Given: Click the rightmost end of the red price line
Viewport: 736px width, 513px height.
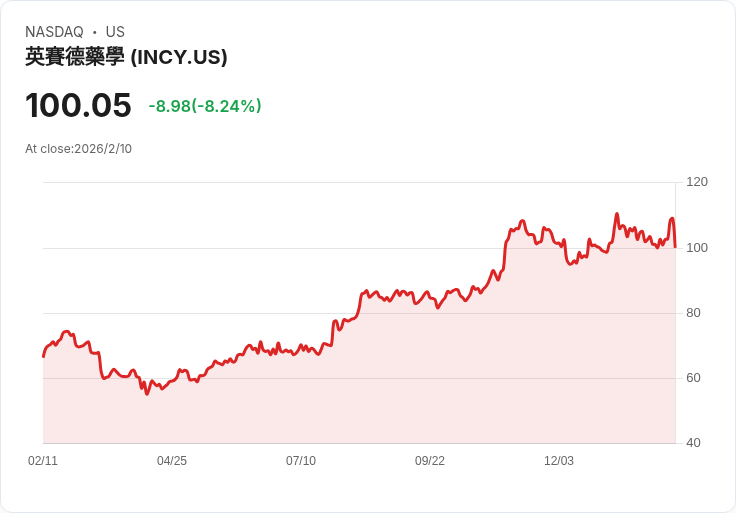Looking at the screenshot, I should click(x=675, y=246).
